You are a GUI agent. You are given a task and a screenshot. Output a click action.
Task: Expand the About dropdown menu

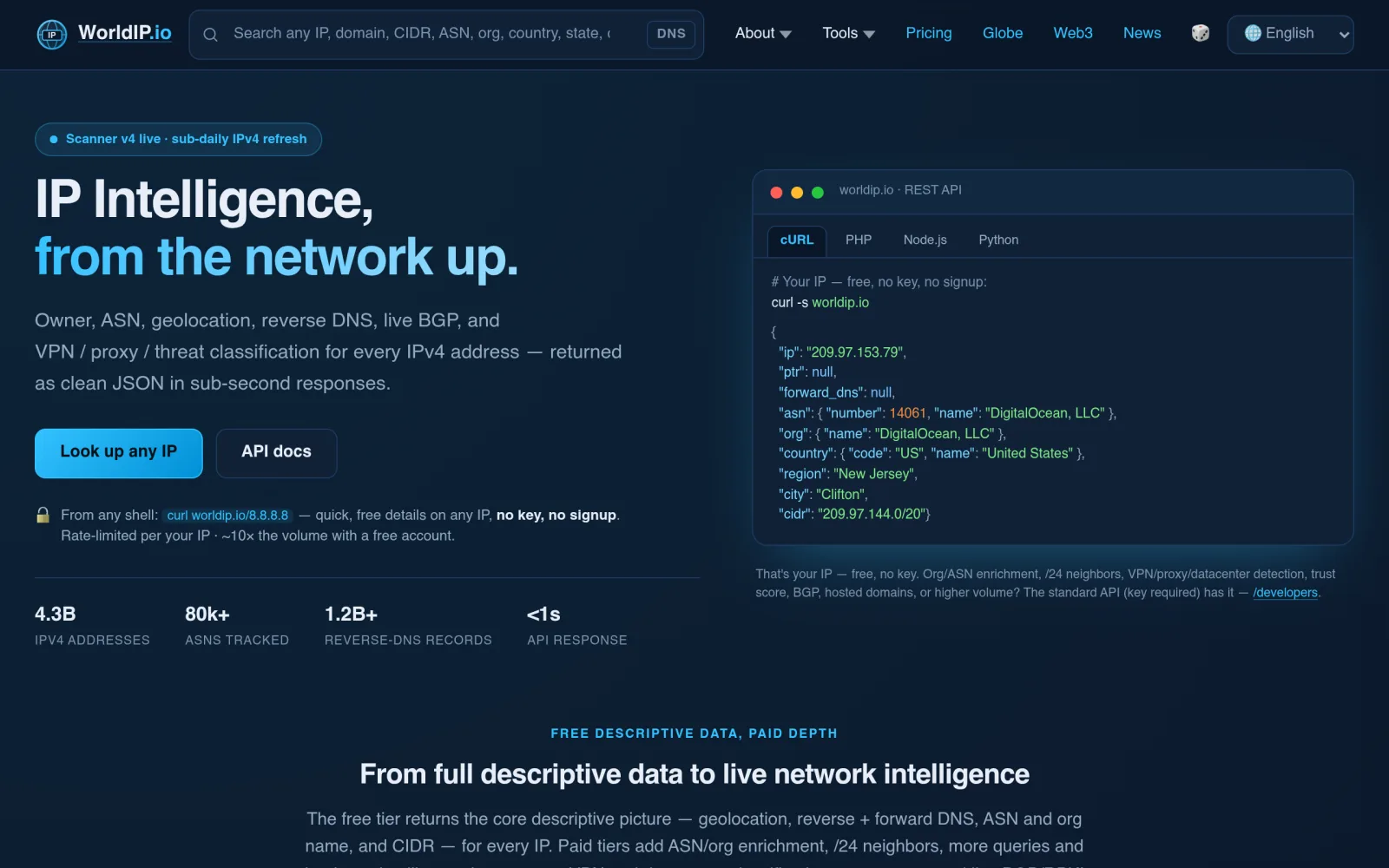point(763,33)
